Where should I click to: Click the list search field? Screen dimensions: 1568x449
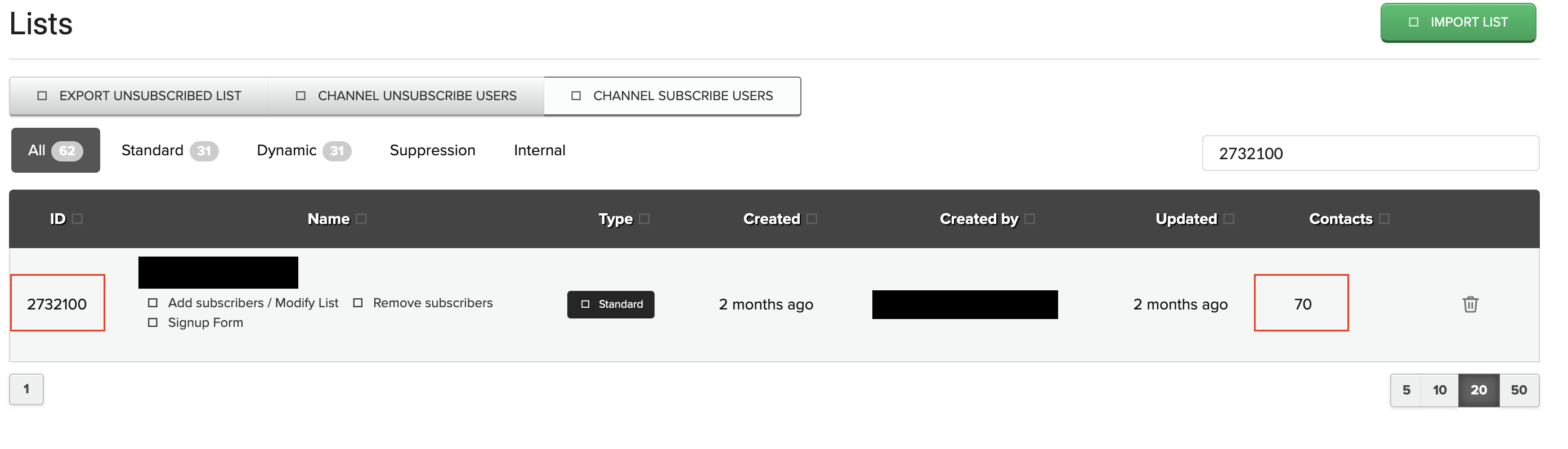(x=1370, y=153)
